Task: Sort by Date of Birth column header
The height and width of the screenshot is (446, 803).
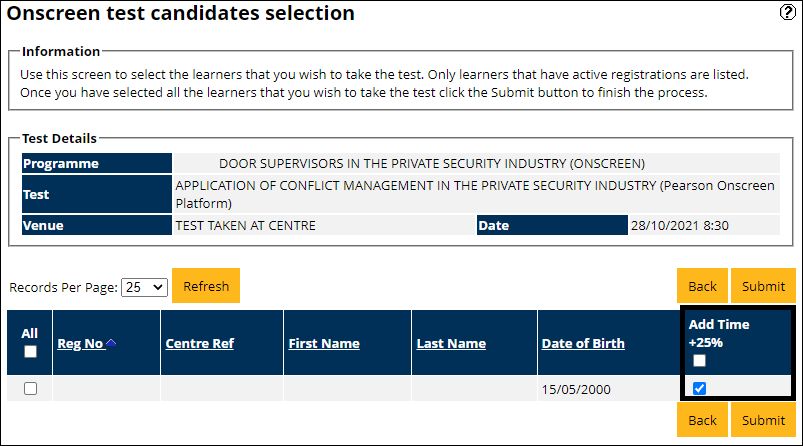Action: point(583,343)
